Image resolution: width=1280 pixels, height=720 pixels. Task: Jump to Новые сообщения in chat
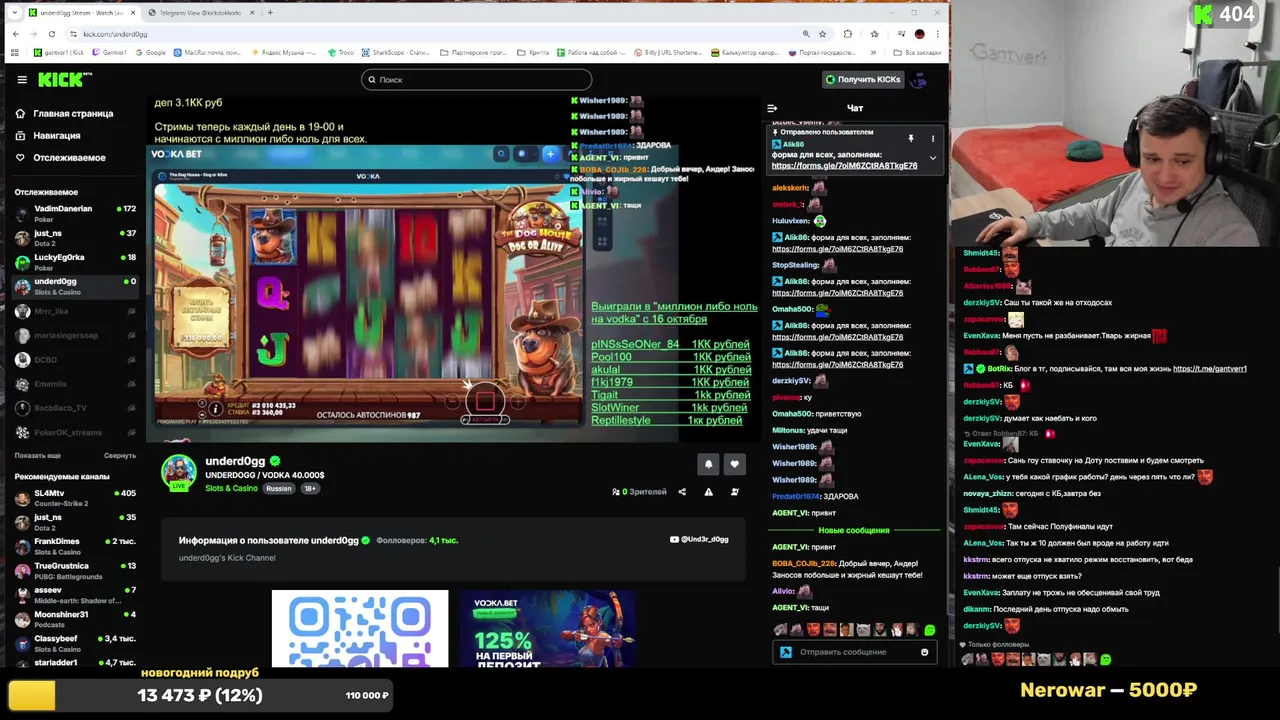(x=854, y=530)
